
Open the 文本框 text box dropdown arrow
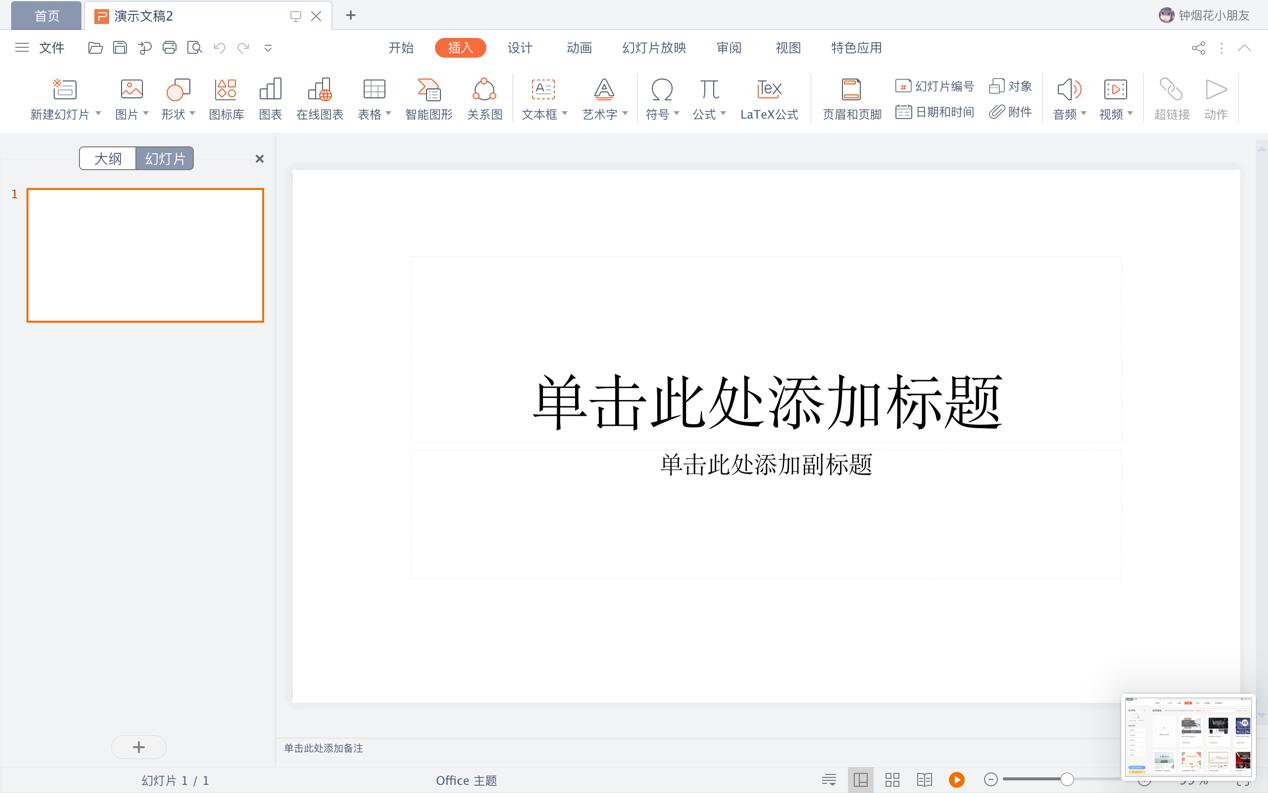pos(566,113)
